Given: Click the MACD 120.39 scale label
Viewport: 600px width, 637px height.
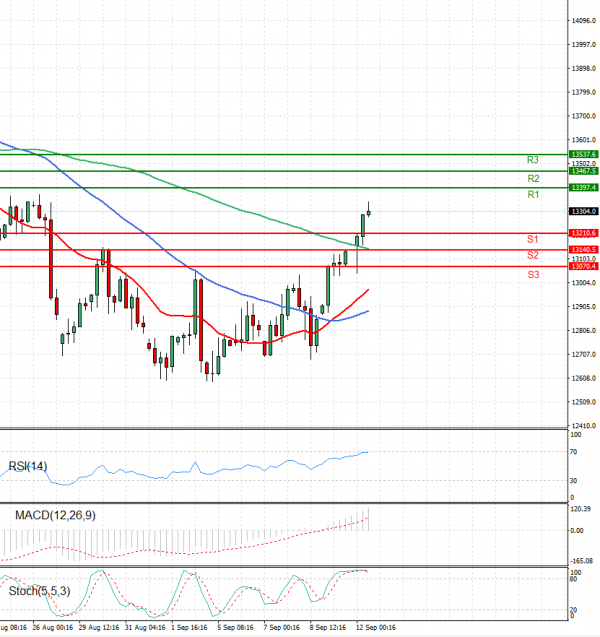Looking at the screenshot, I should pyautogui.click(x=581, y=509).
